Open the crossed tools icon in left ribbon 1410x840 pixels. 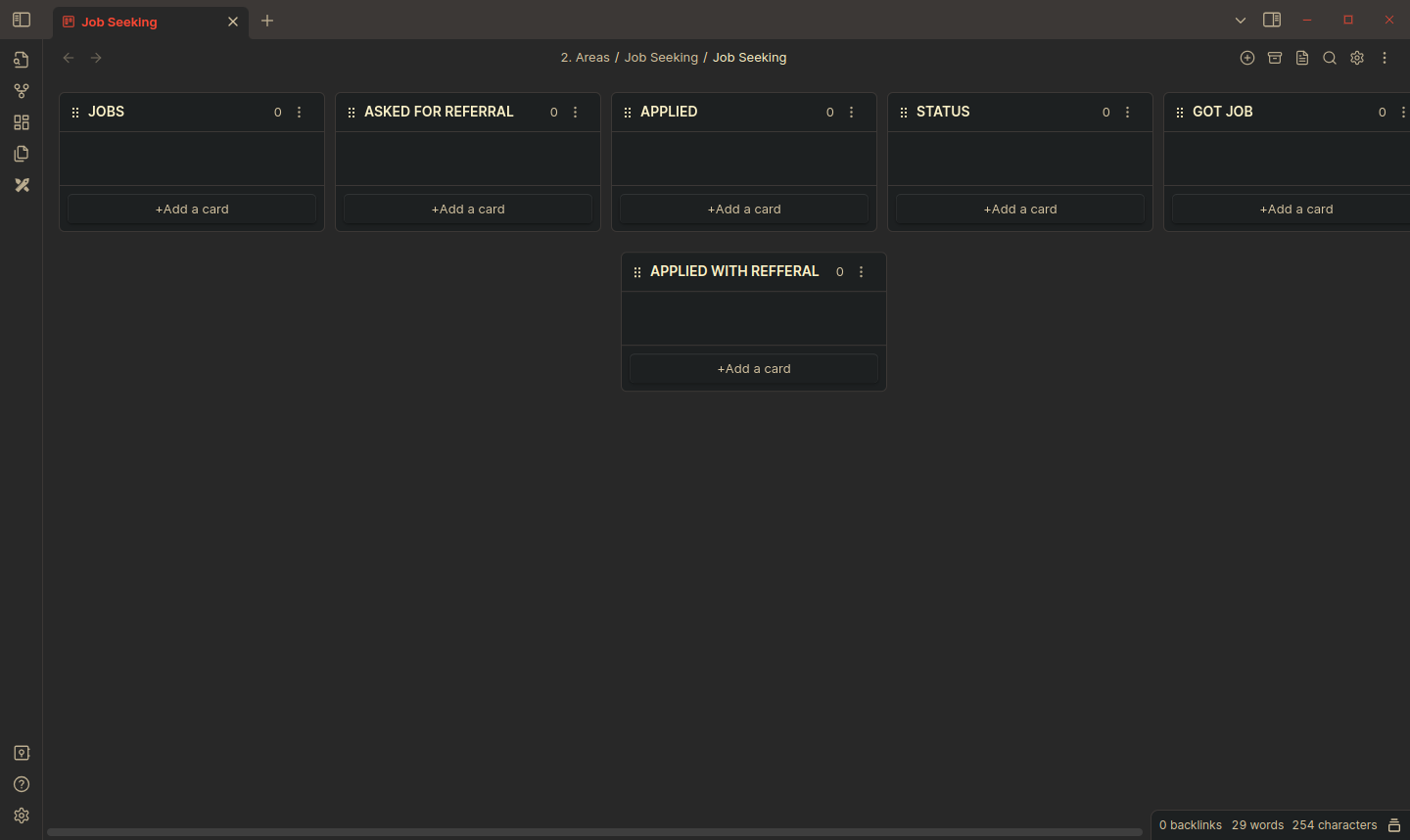pos(22,185)
